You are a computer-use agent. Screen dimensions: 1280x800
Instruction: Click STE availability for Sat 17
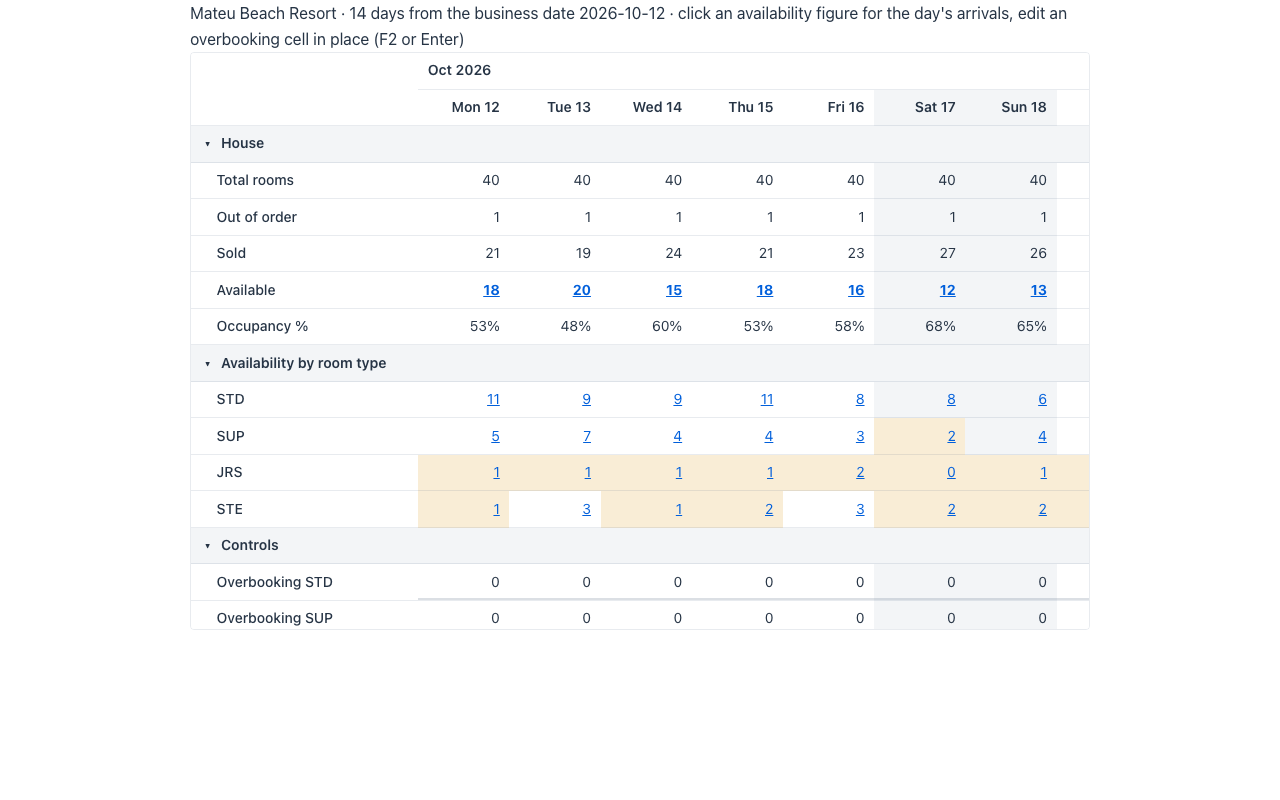(x=951, y=509)
